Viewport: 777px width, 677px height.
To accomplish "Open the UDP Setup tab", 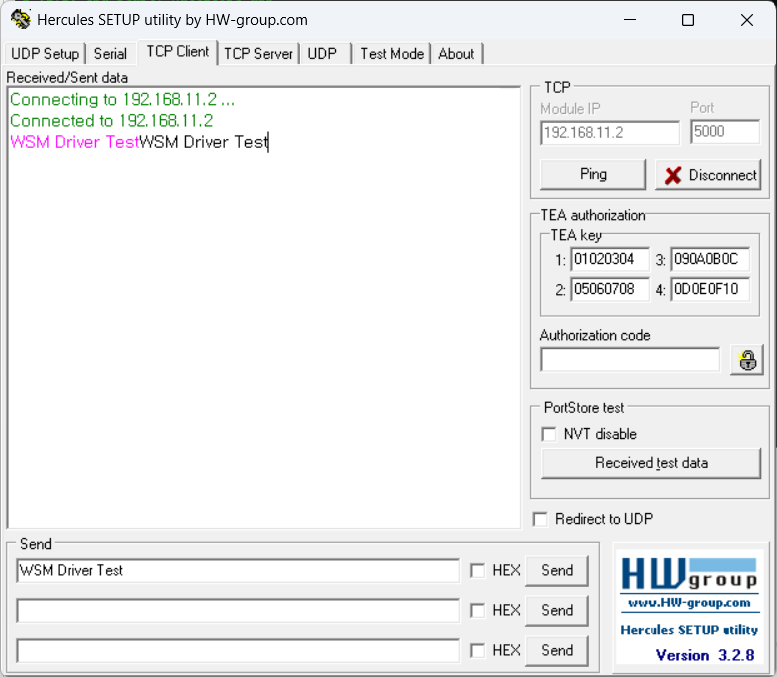I will click(45, 54).
